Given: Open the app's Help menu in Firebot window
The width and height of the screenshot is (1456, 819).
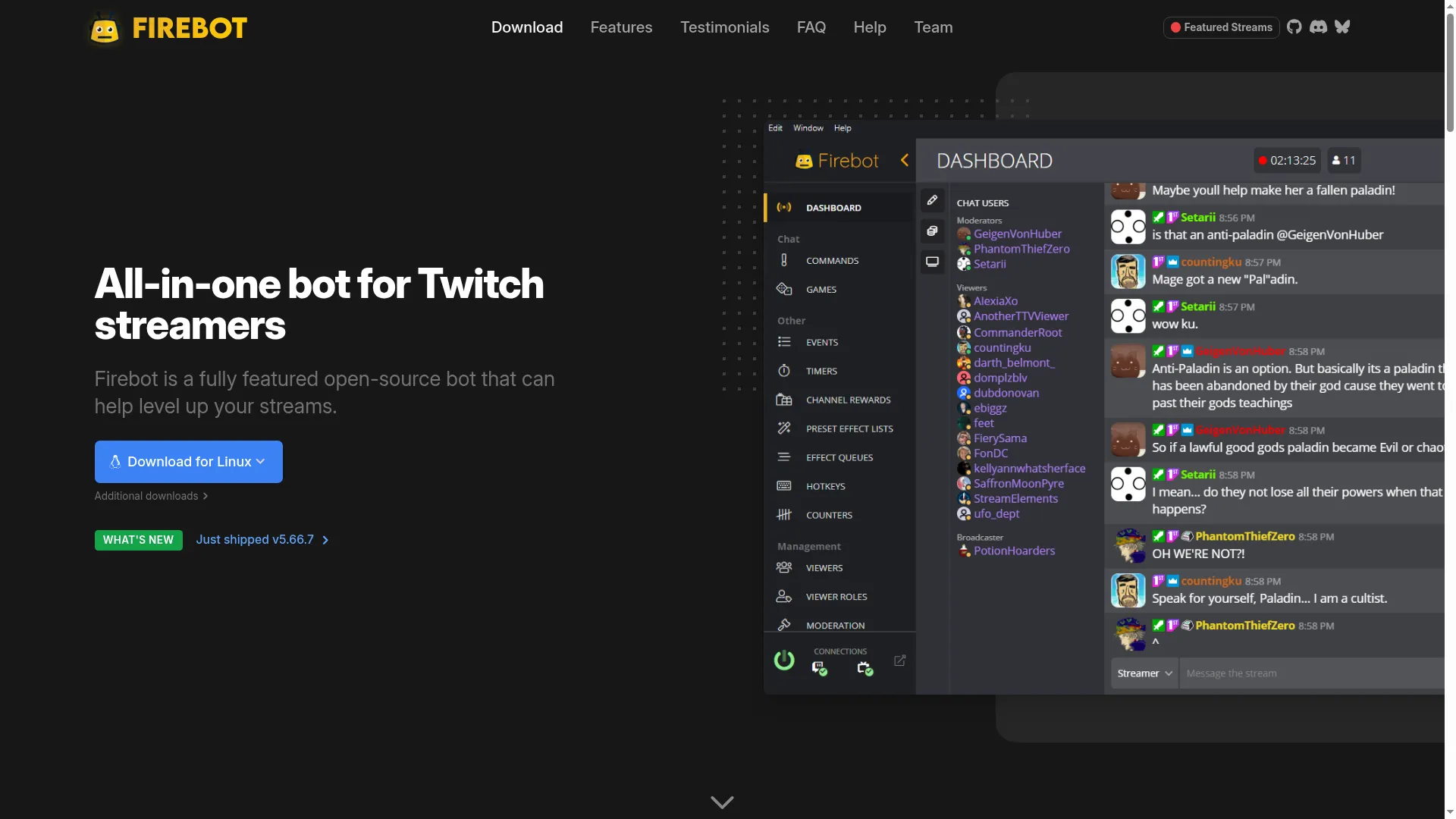Looking at the screenshot, I should 843,128.
